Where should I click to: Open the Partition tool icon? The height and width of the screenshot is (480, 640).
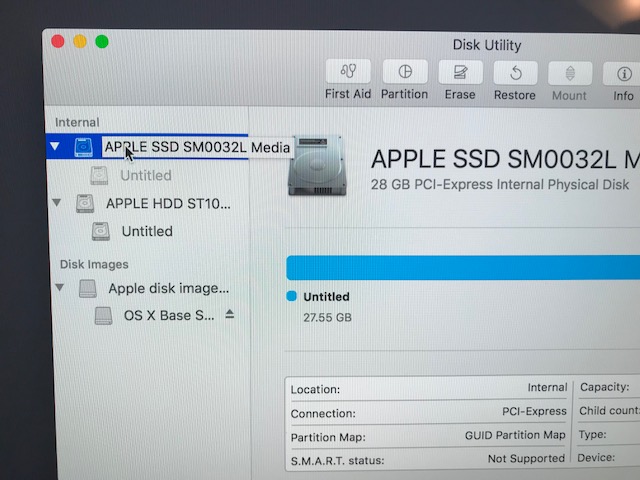tap(404, 72)
